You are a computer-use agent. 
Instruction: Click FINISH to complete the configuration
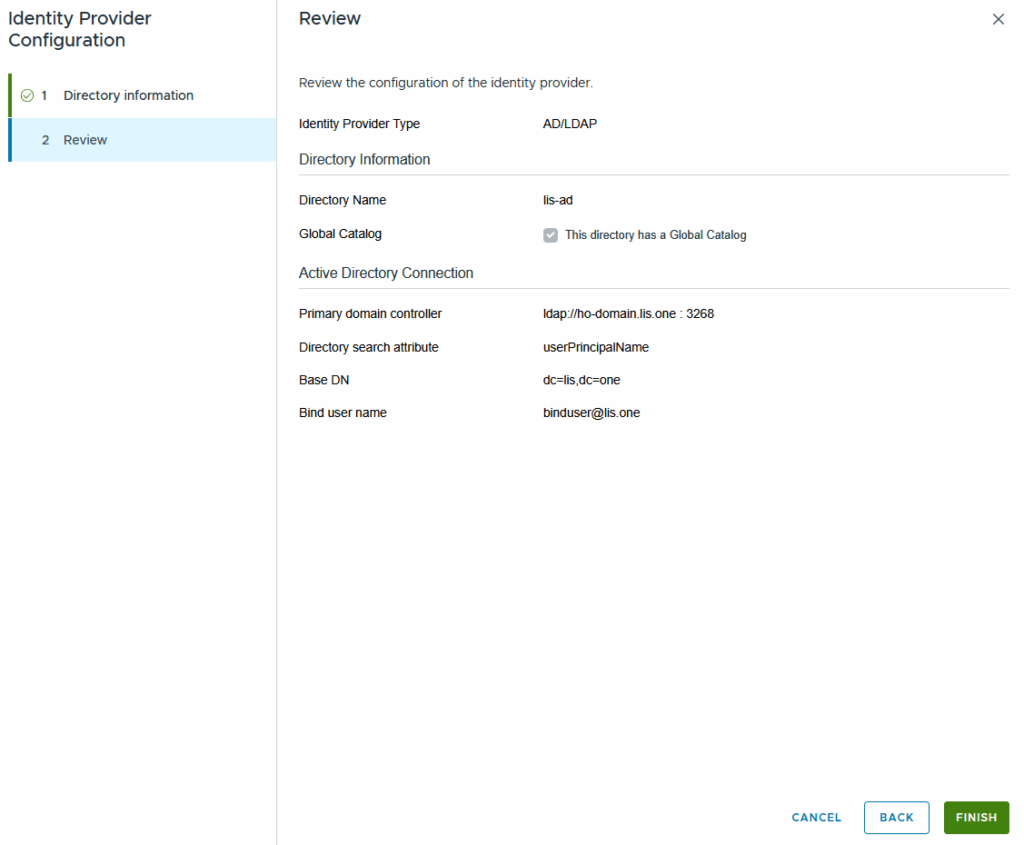[975, 817]
